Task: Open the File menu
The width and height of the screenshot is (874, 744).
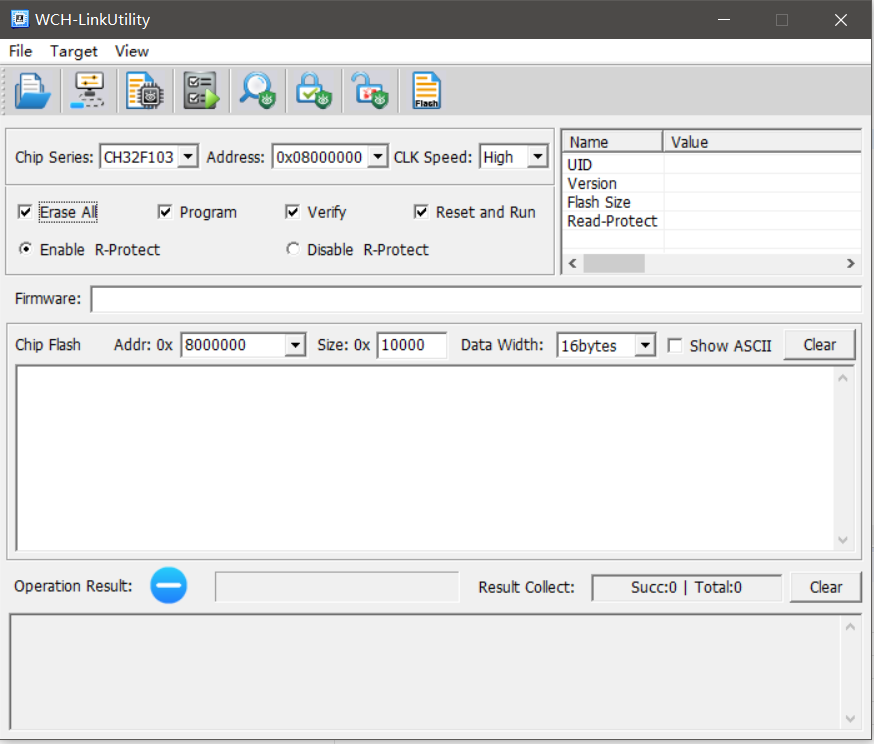Action: [x=21, y=51]
